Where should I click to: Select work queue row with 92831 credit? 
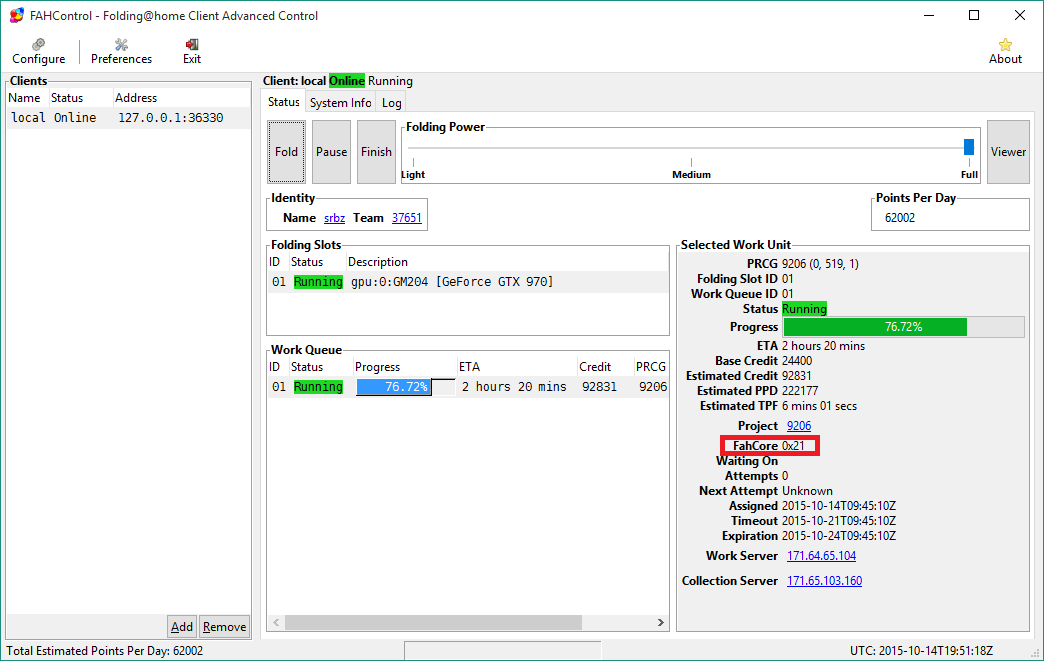pyautogui.click(x=467, y=387)
